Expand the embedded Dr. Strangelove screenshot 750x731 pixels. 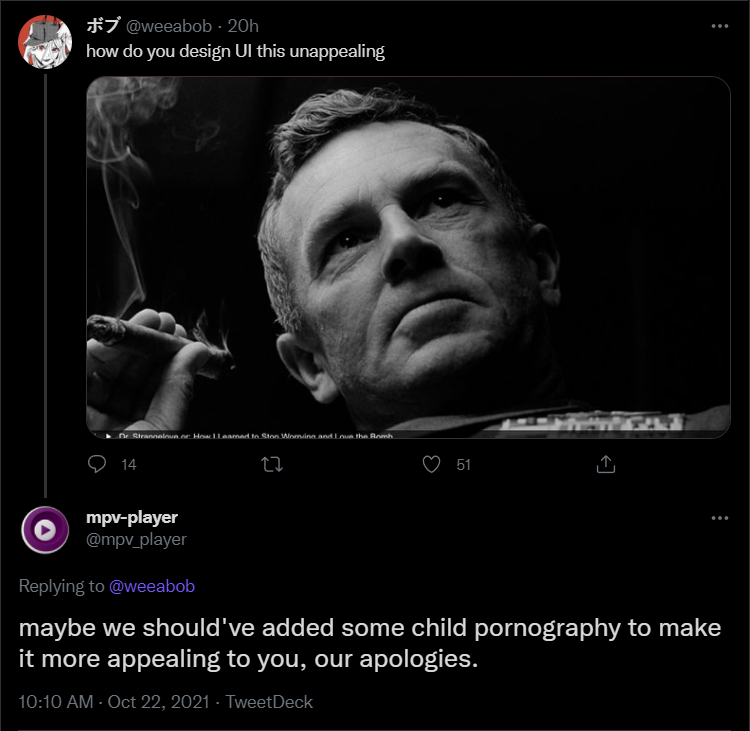pyautogui.click(x=408, y=257)
